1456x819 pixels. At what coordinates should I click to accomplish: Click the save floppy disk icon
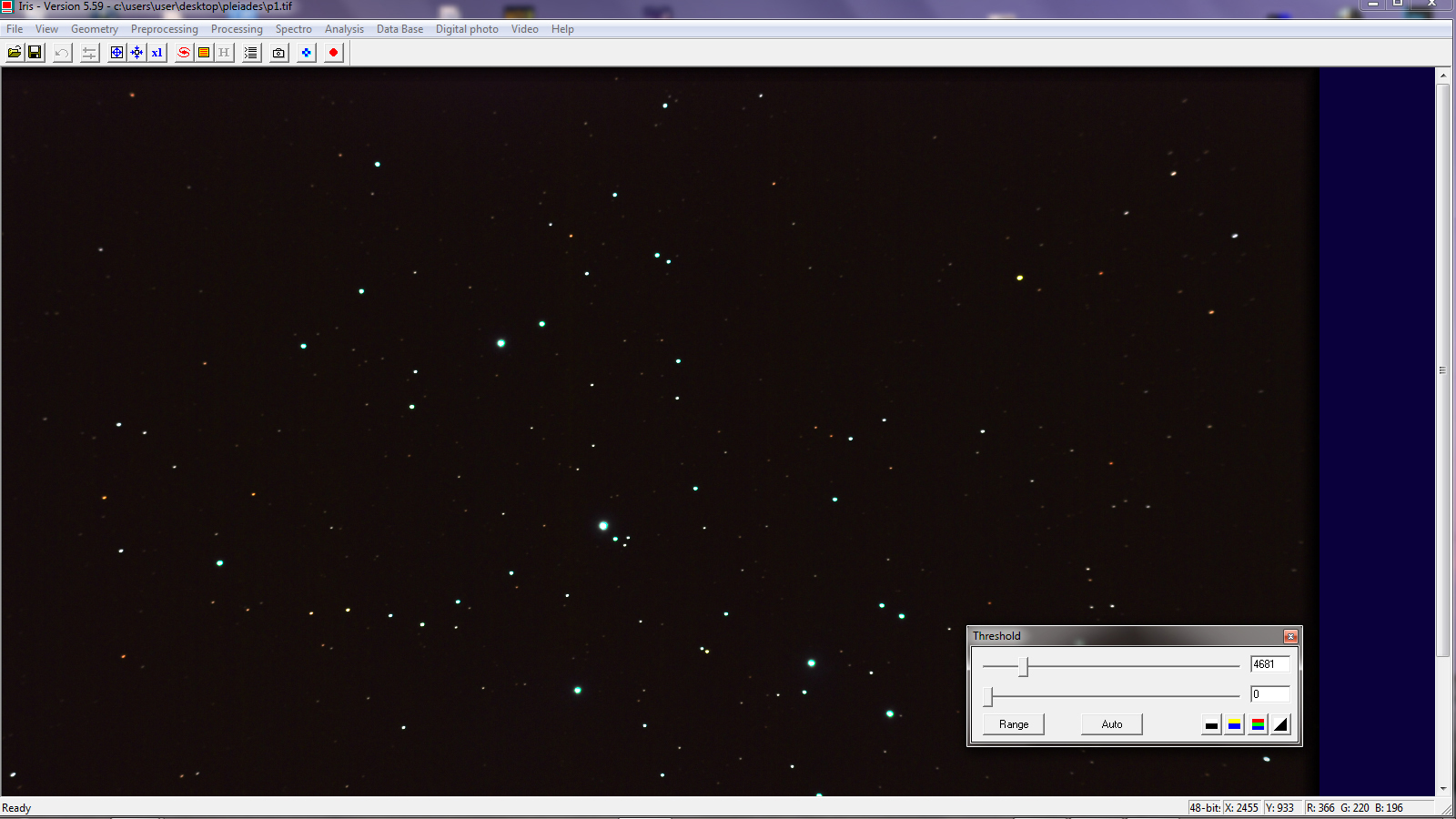pos(35,53)
